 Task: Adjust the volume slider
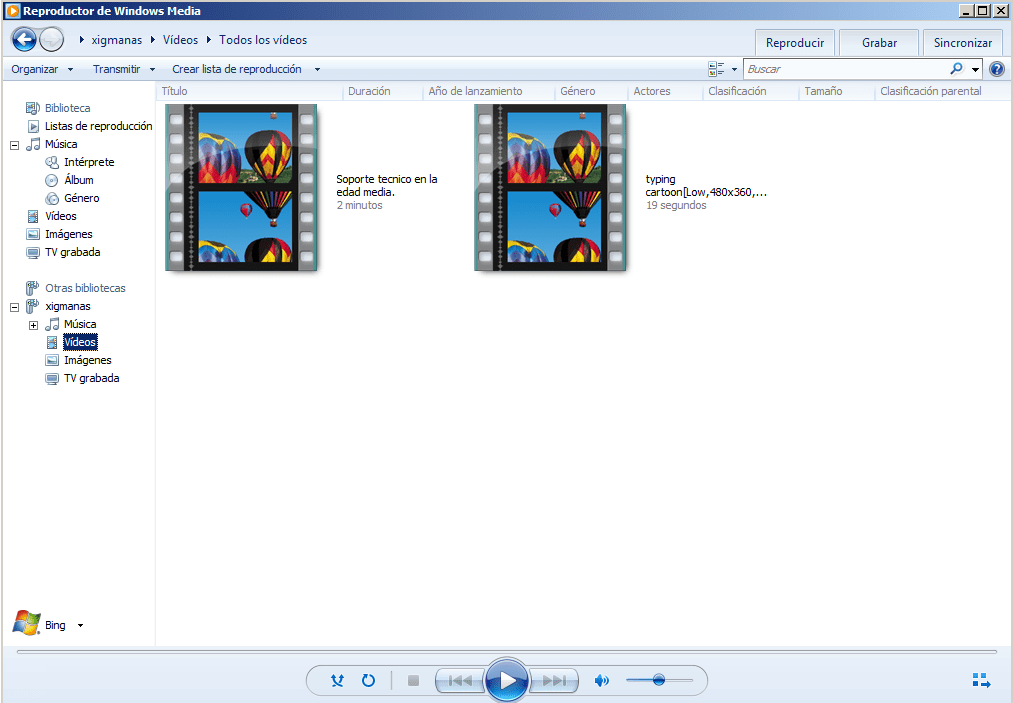(659, 680)
